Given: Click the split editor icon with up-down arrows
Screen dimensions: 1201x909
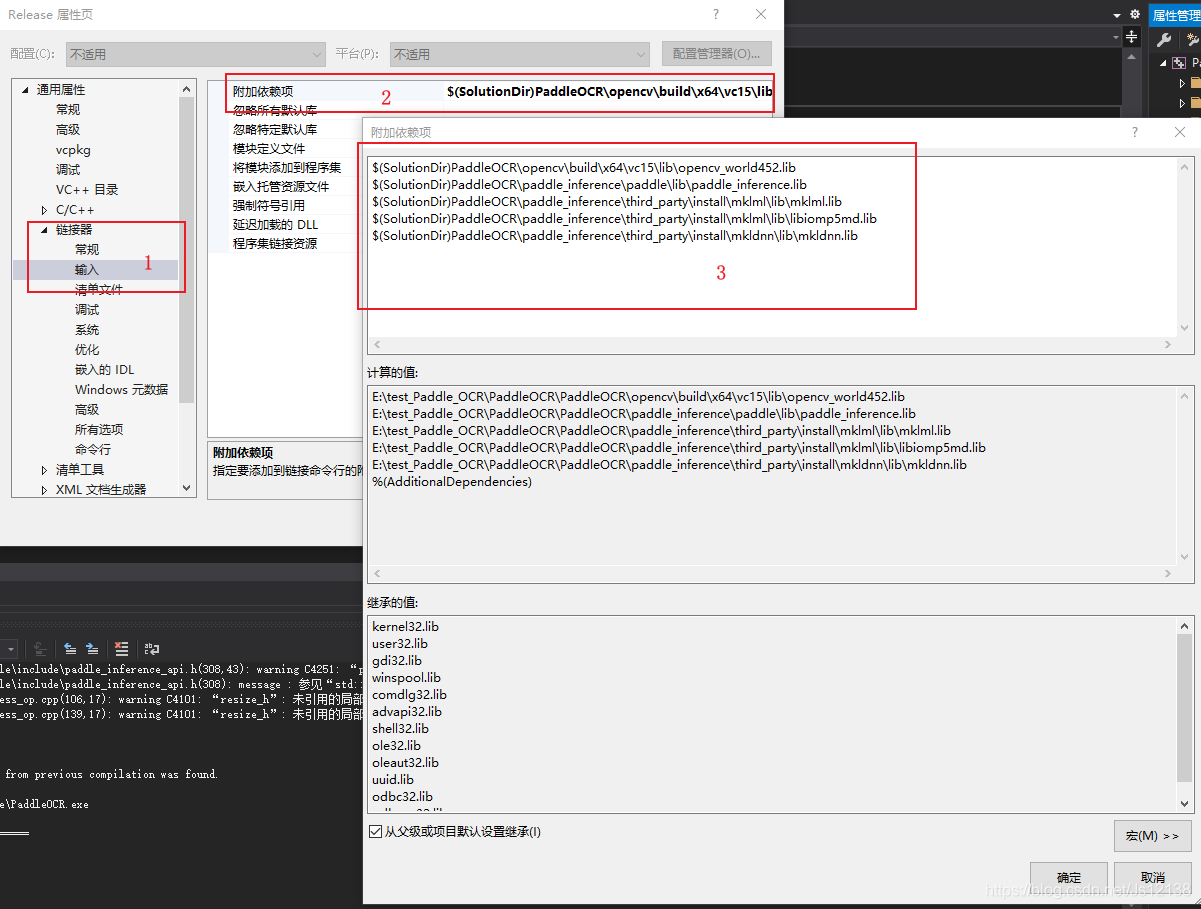Looking at the screenshot, I should pos(1131,36).
